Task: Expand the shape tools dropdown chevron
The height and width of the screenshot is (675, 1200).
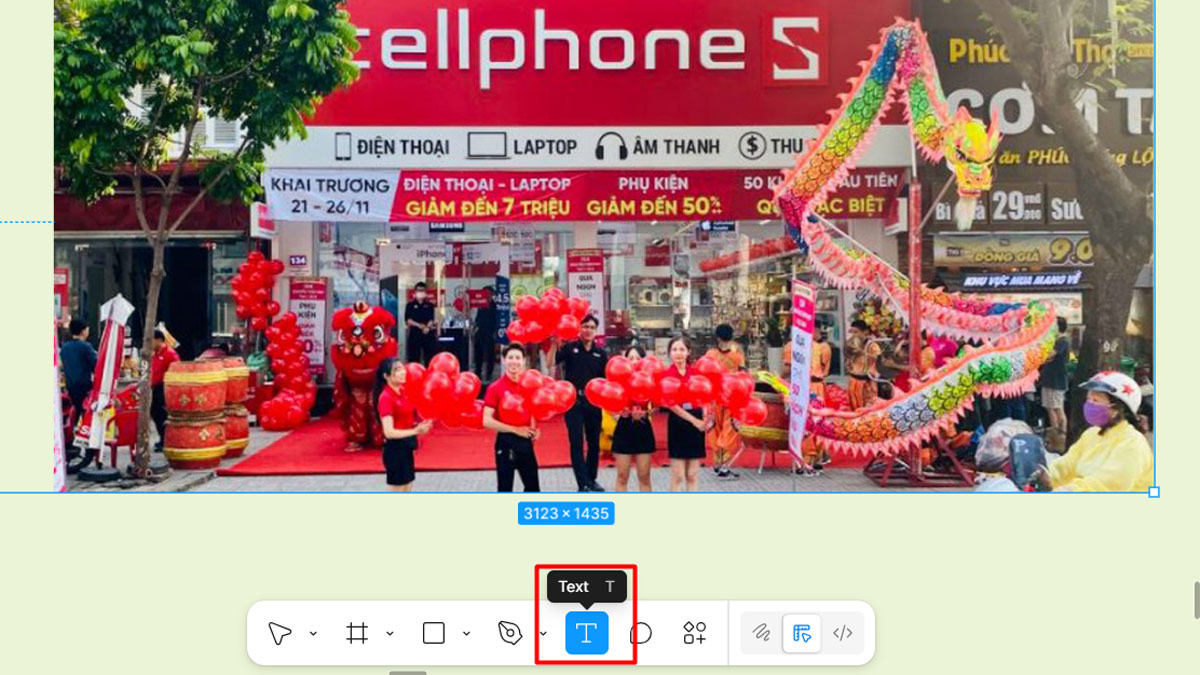Action: 466,633
